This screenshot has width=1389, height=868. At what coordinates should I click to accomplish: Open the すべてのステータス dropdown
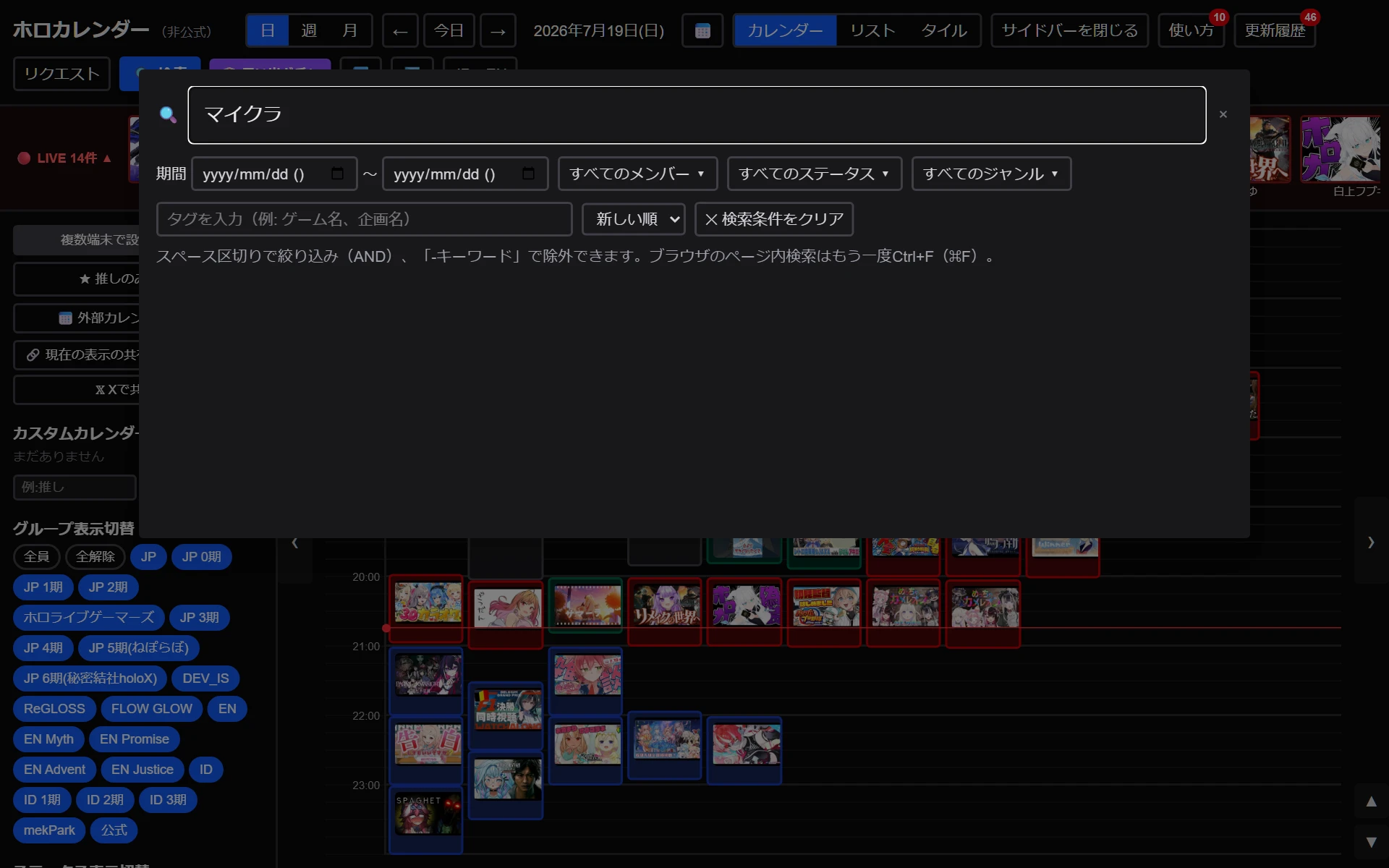(814, 174)
